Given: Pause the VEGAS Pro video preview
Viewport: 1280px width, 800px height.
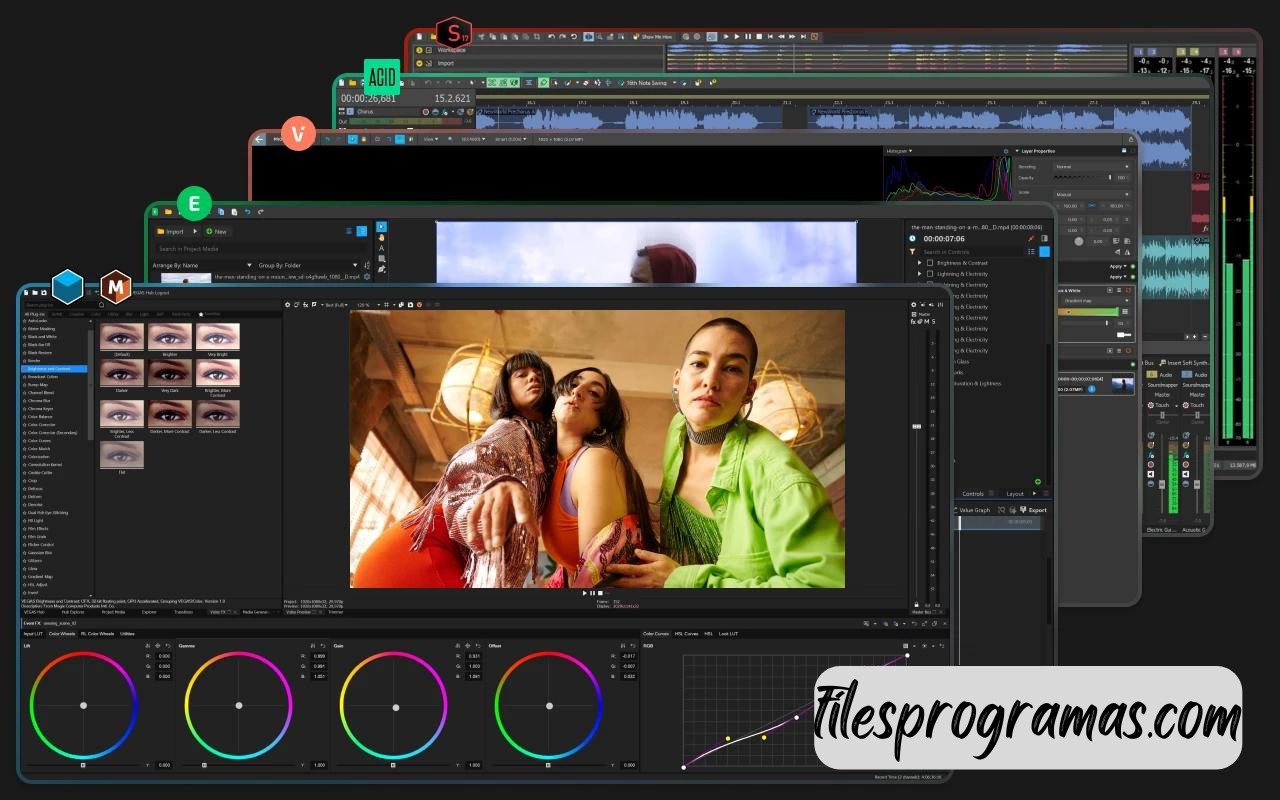Looking at the screenshot, I should click(592, 593).
